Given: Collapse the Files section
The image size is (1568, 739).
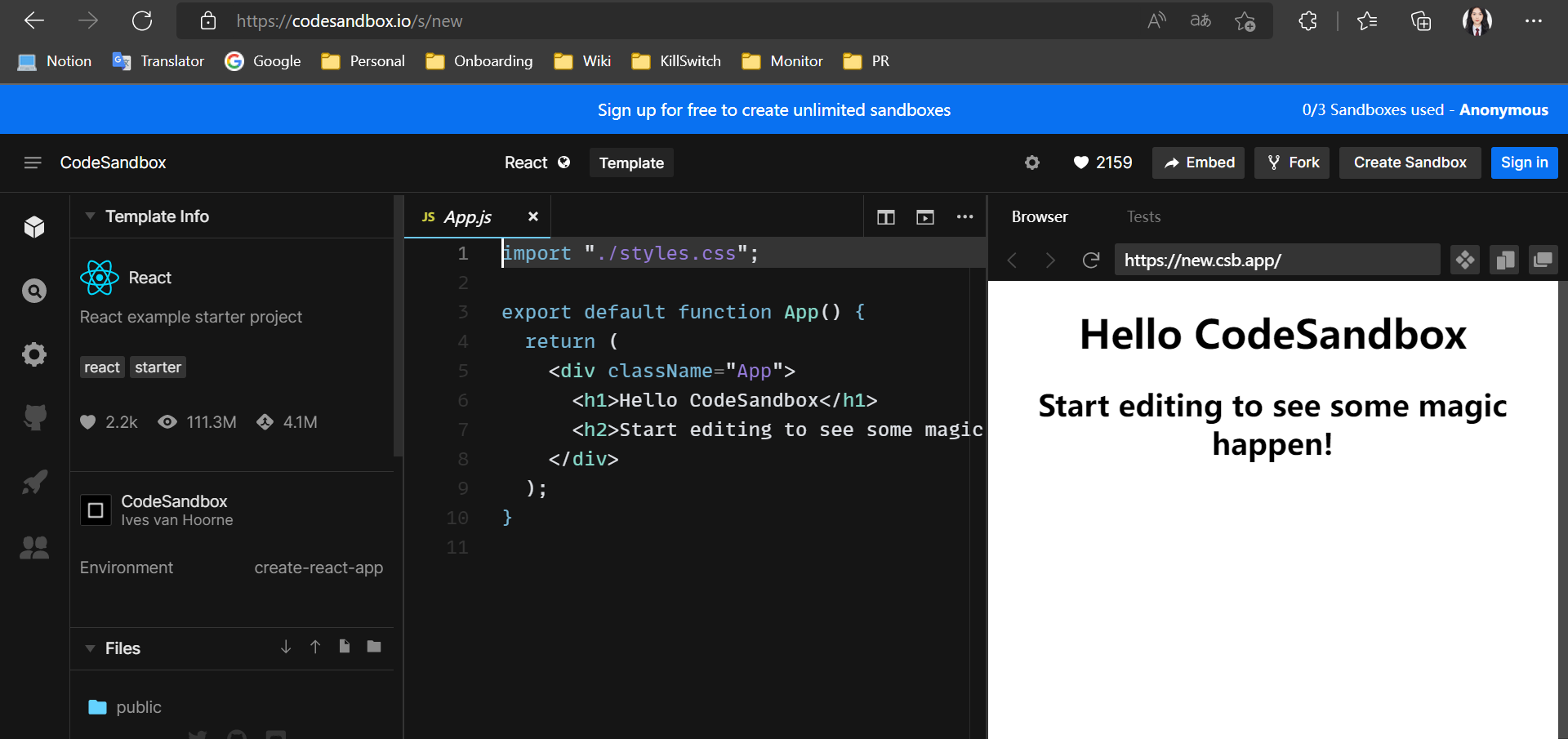Looking at the screenshot, I should (91, 648).
